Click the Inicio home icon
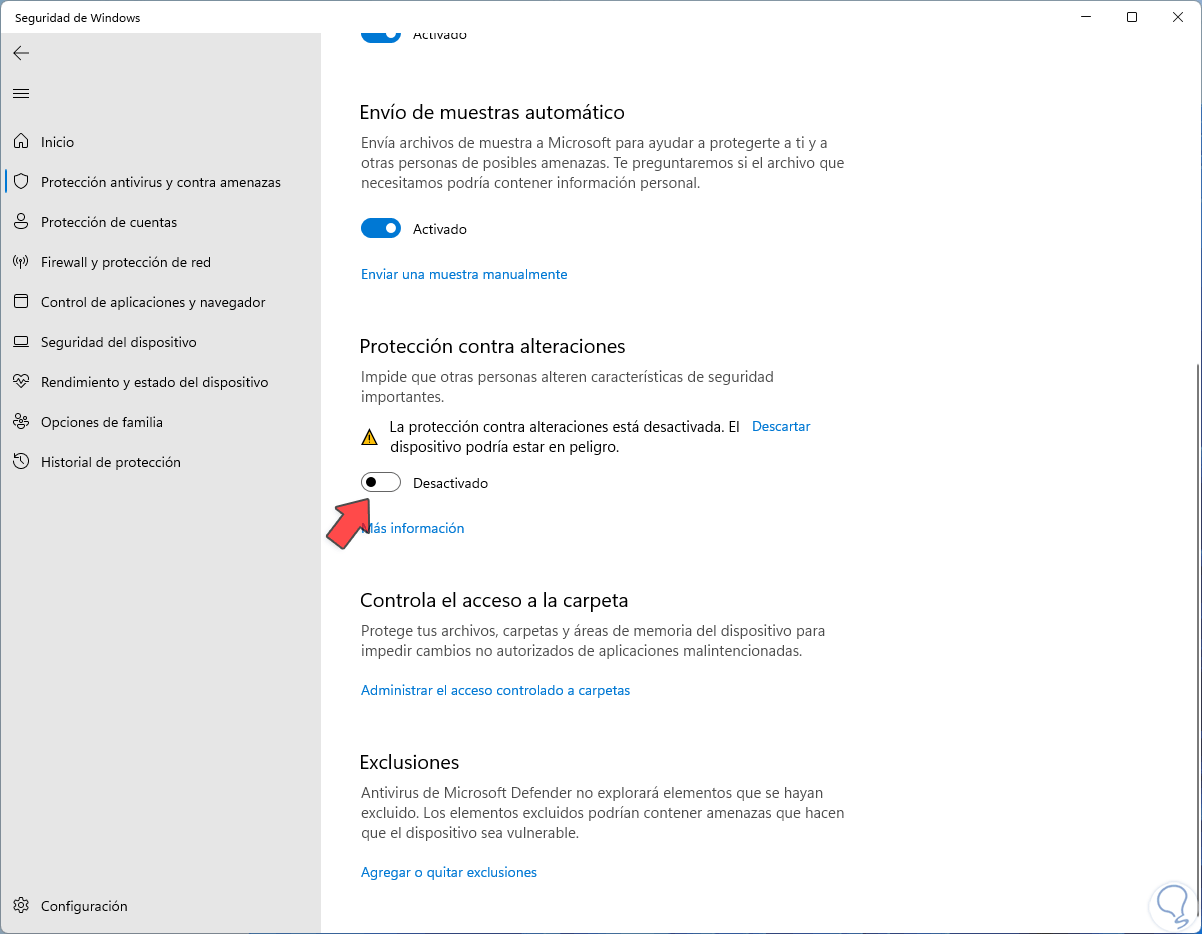The image size is (1202, 934). 21,142
